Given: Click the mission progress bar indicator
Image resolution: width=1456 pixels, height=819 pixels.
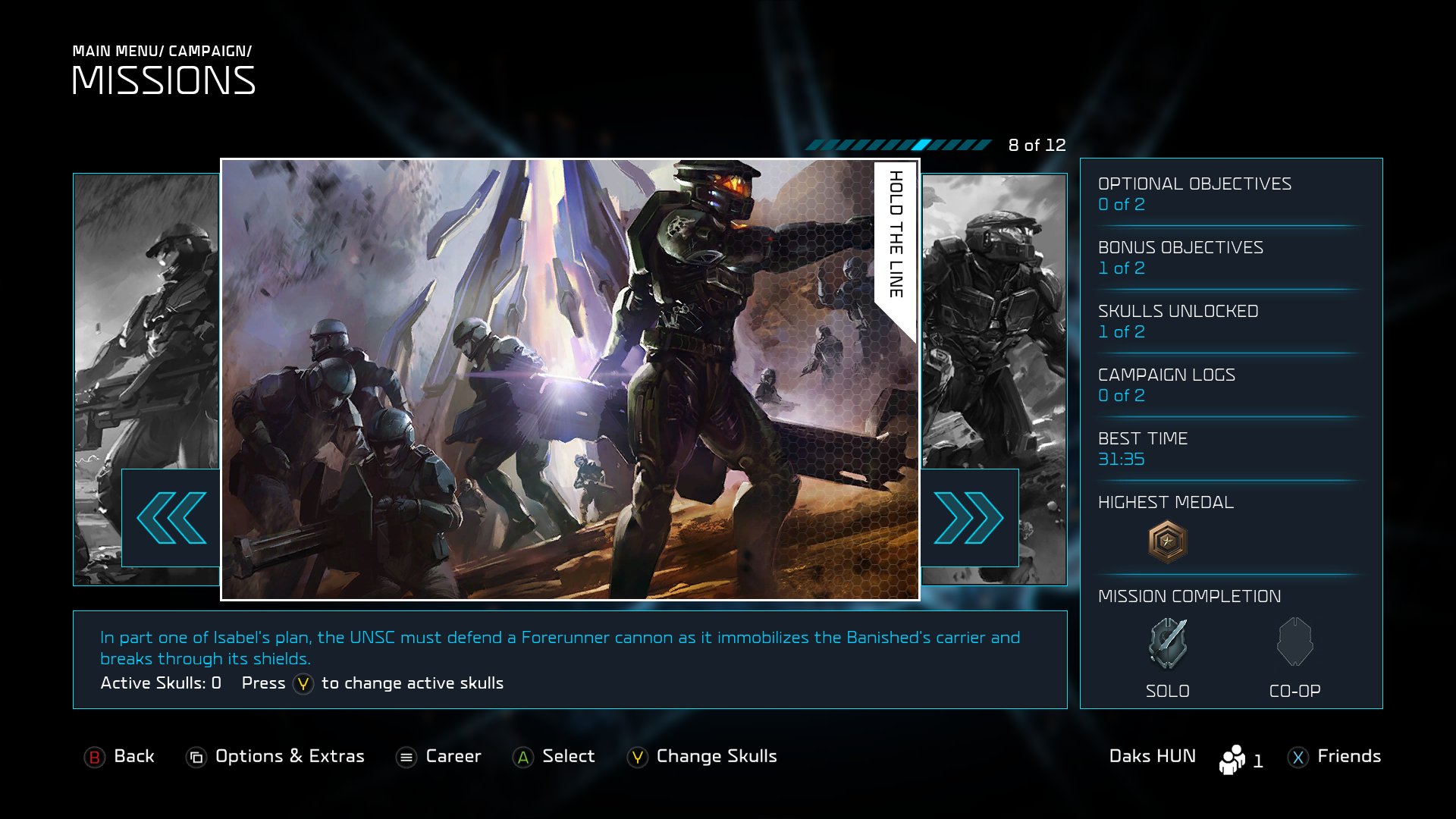Looking at the screenshot, I should 899,145.
